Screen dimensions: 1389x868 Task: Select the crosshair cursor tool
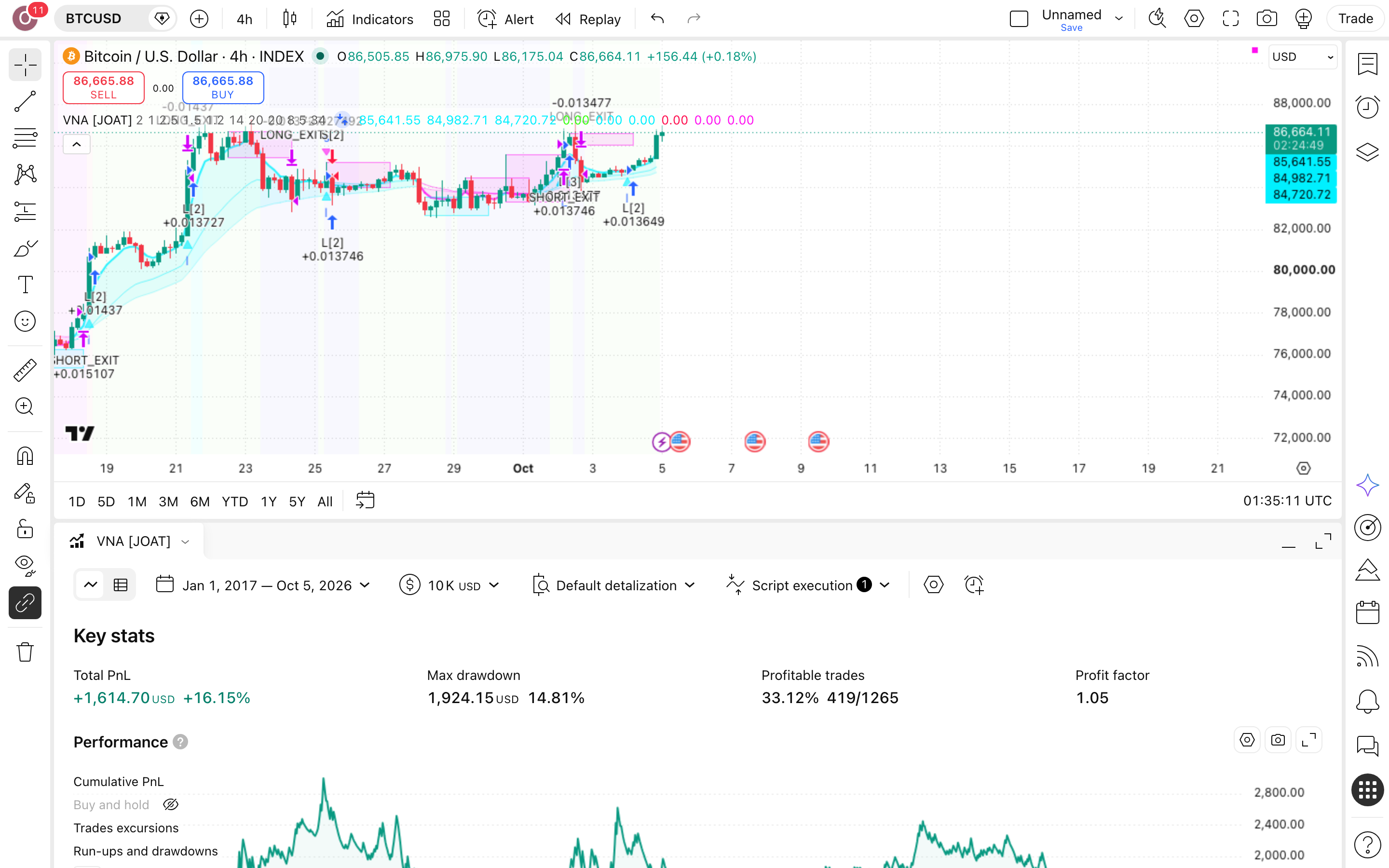(x=25, y=66)
